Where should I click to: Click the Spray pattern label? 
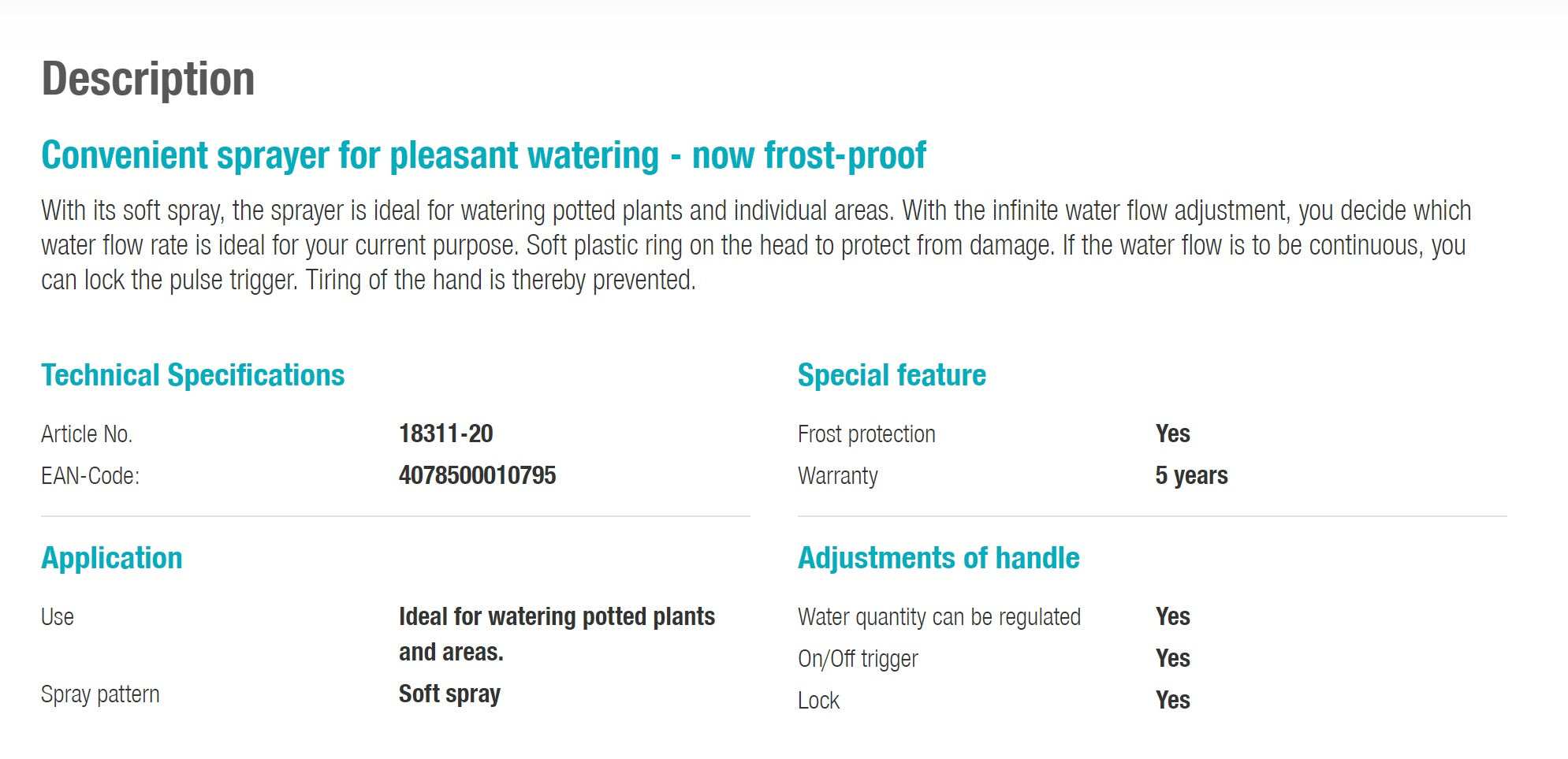(100, 694)
